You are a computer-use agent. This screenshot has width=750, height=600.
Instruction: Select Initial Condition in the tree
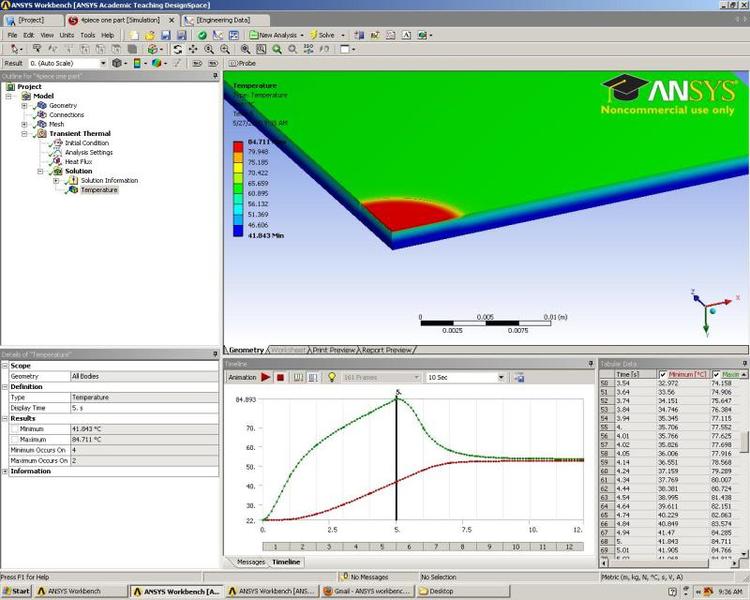click(x=87, y=143)
